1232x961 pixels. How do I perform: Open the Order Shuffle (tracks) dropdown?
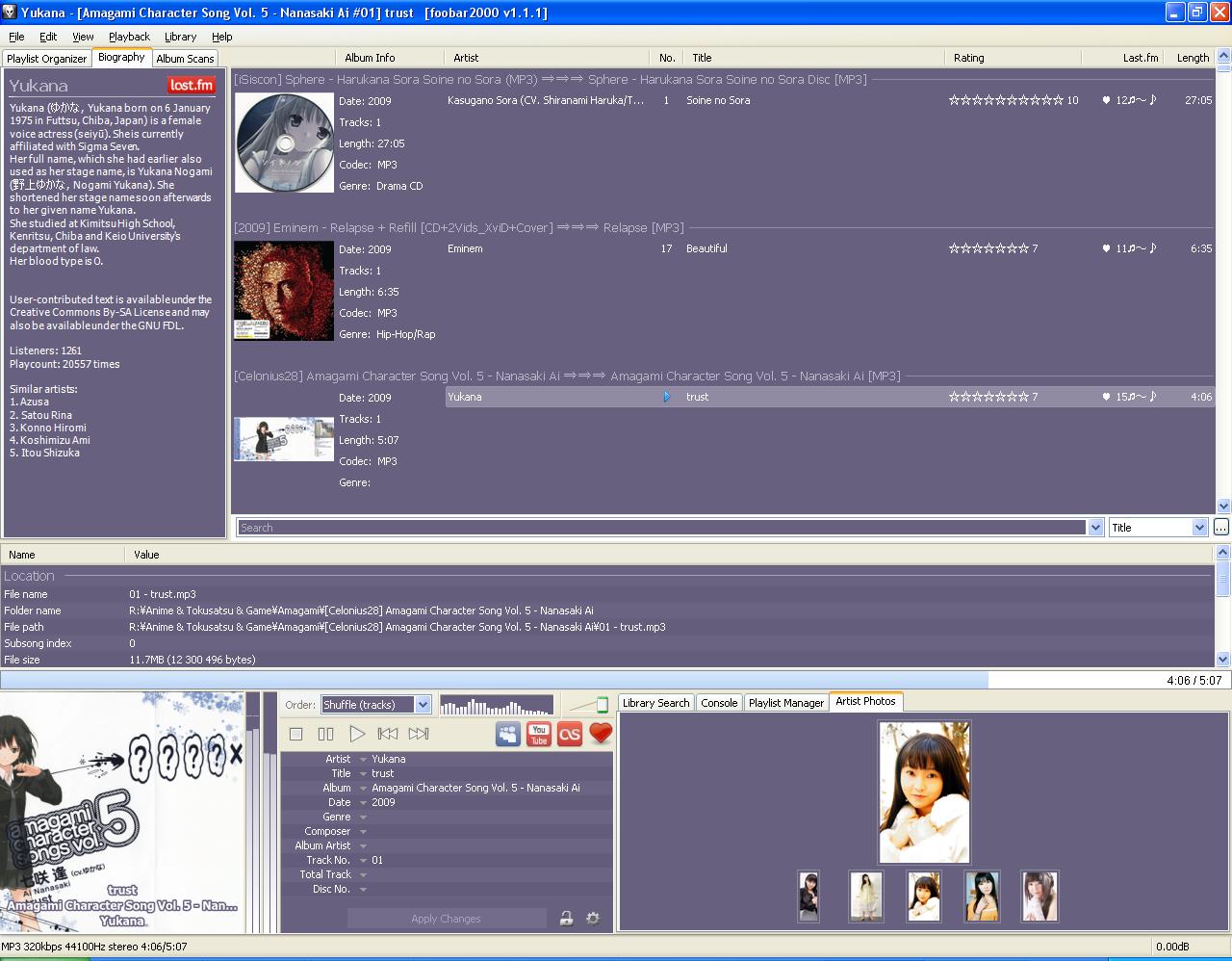(x=375, y=705)
